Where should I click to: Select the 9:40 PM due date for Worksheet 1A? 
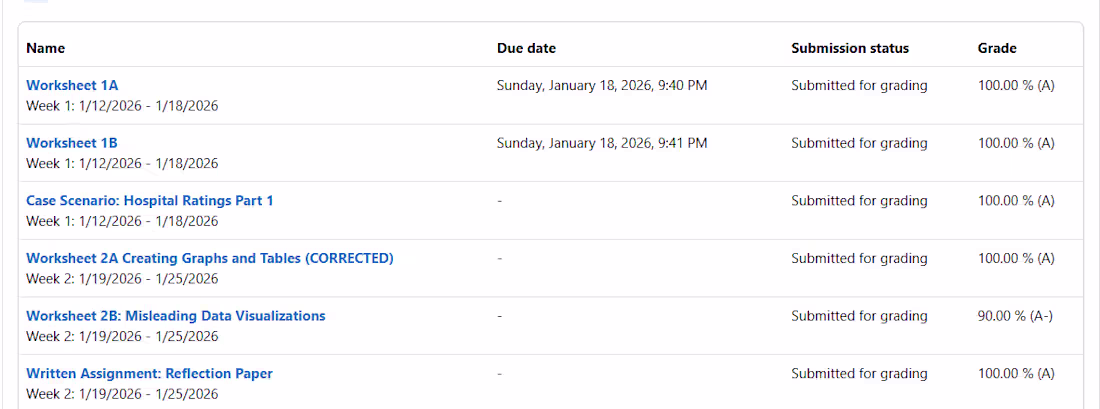[602, 86]
